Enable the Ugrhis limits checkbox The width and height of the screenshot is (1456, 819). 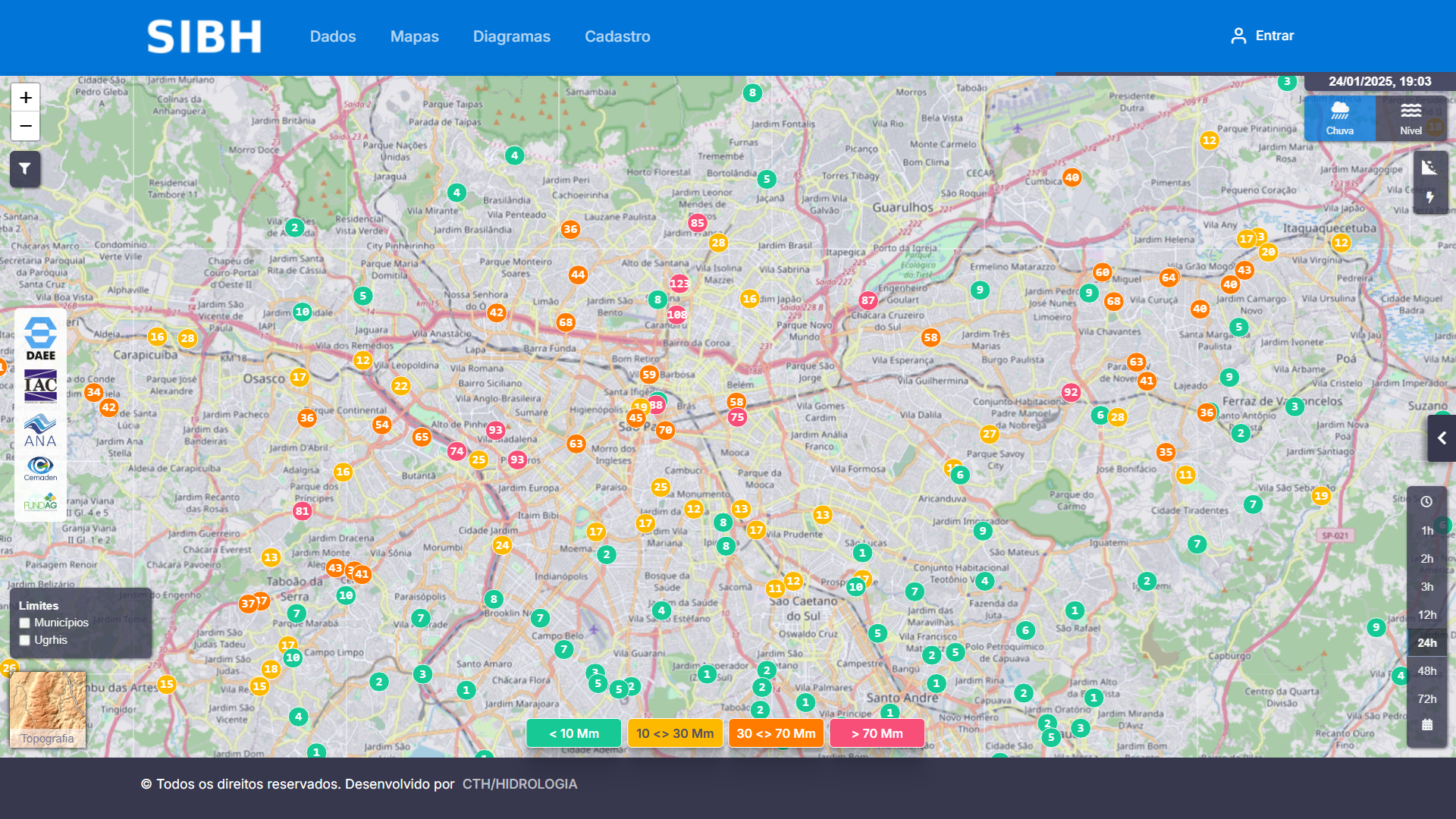point(25,640)
